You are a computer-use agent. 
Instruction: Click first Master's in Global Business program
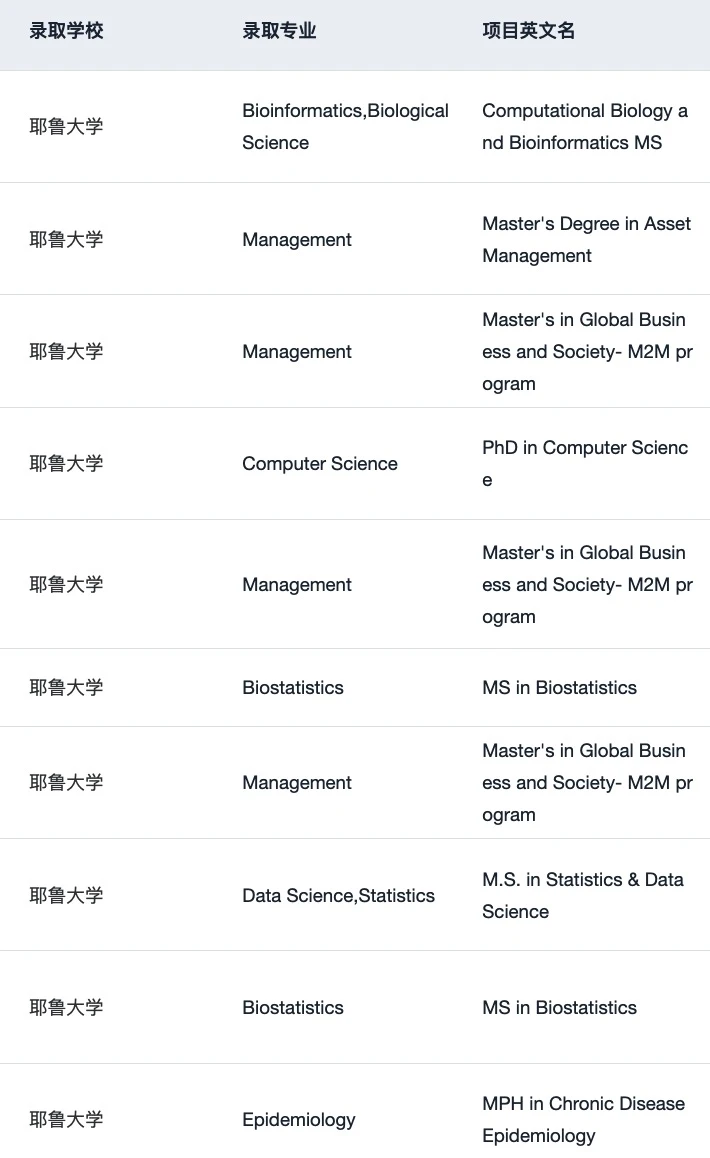pos(587,352)
